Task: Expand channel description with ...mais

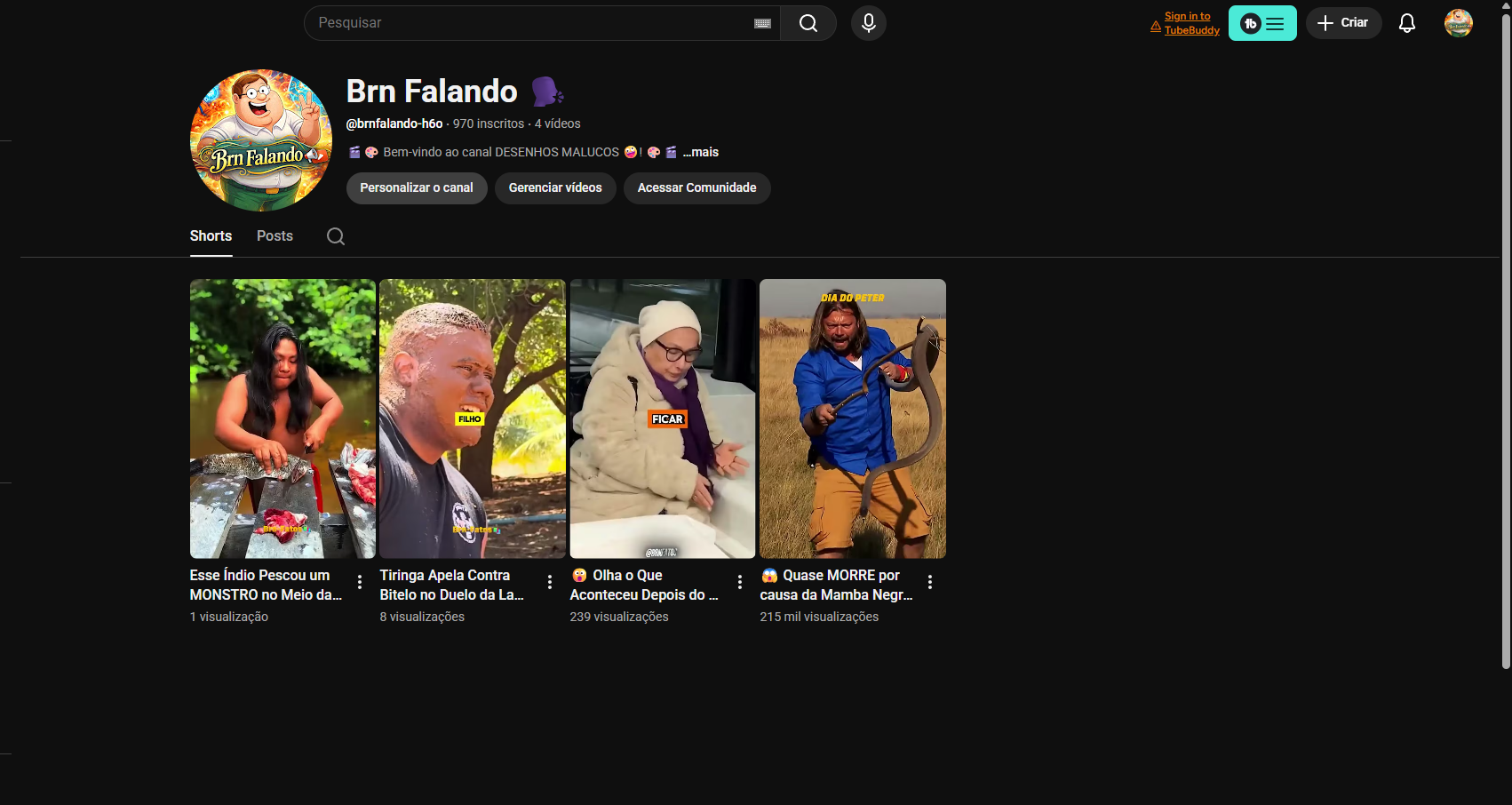Action: 701,152
